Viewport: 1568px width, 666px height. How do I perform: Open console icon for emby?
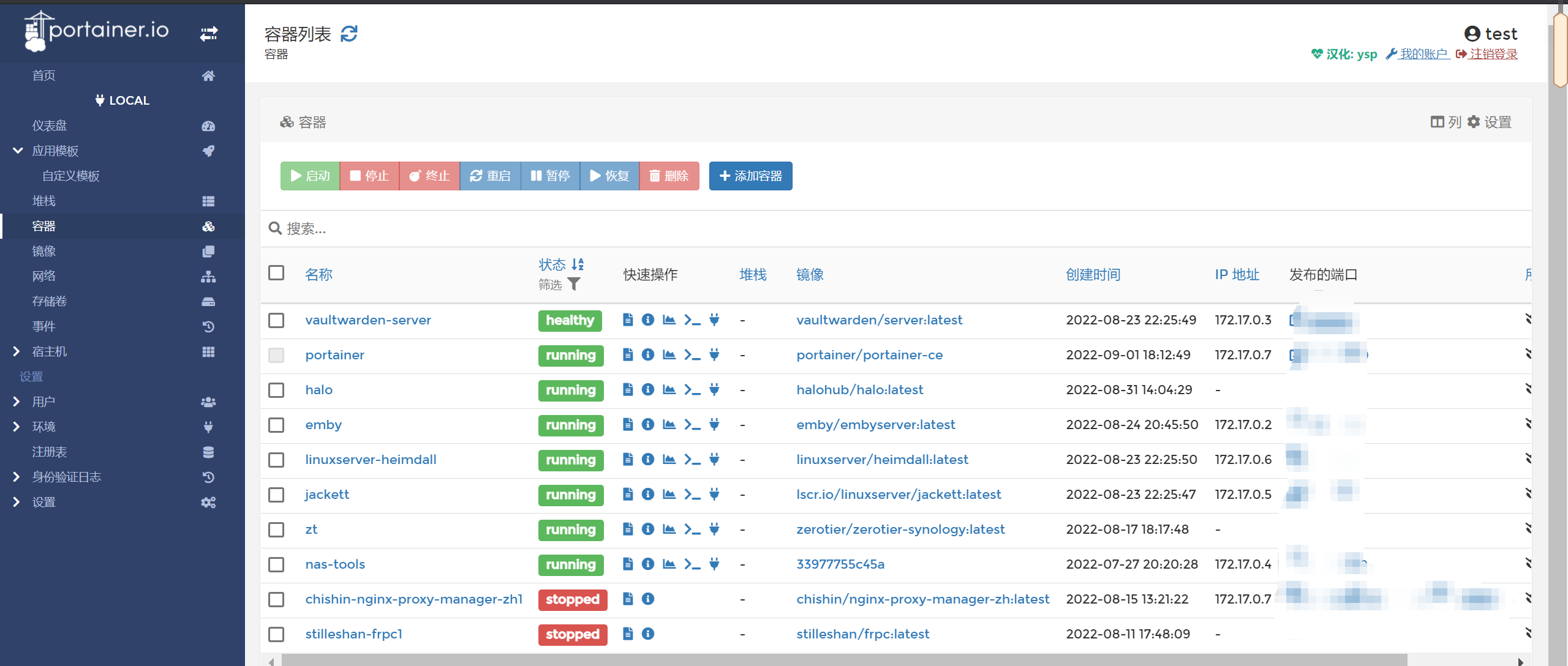(692, 424)
